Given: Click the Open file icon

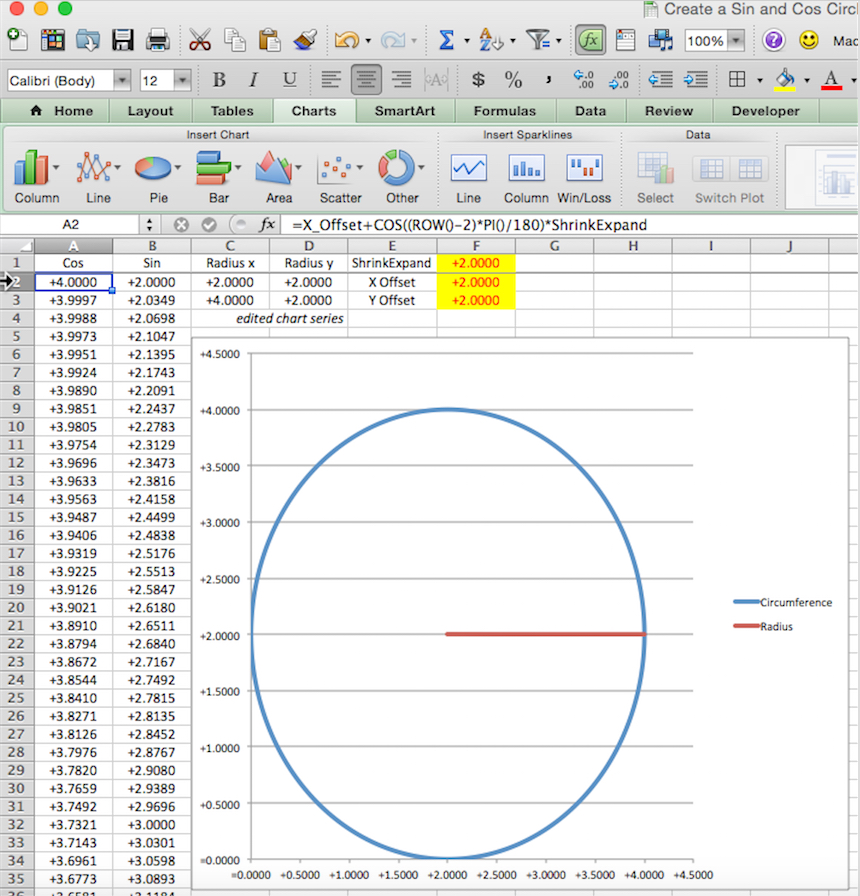Looking at the screenshot, I should coord(87,41).
